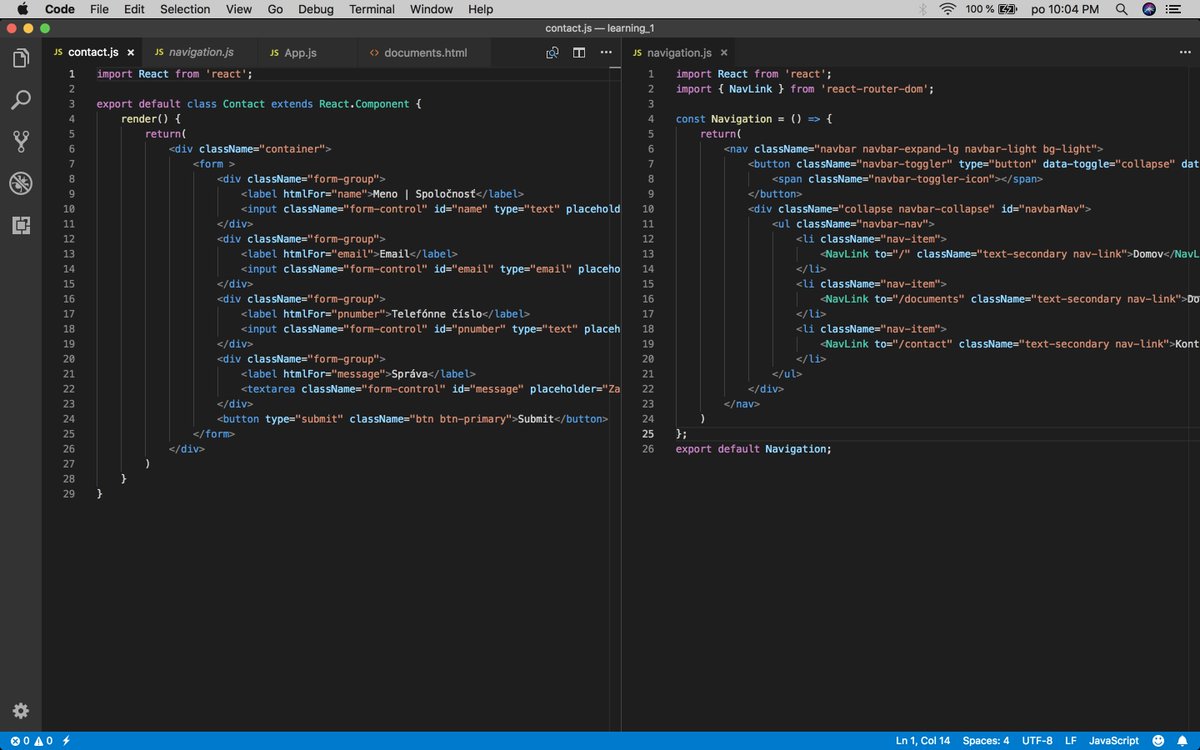Image resolution: width=1200 pixels, height=750 pixels.
Task: Click 'export default Navigation;' line
Action: tap(753, 449)
